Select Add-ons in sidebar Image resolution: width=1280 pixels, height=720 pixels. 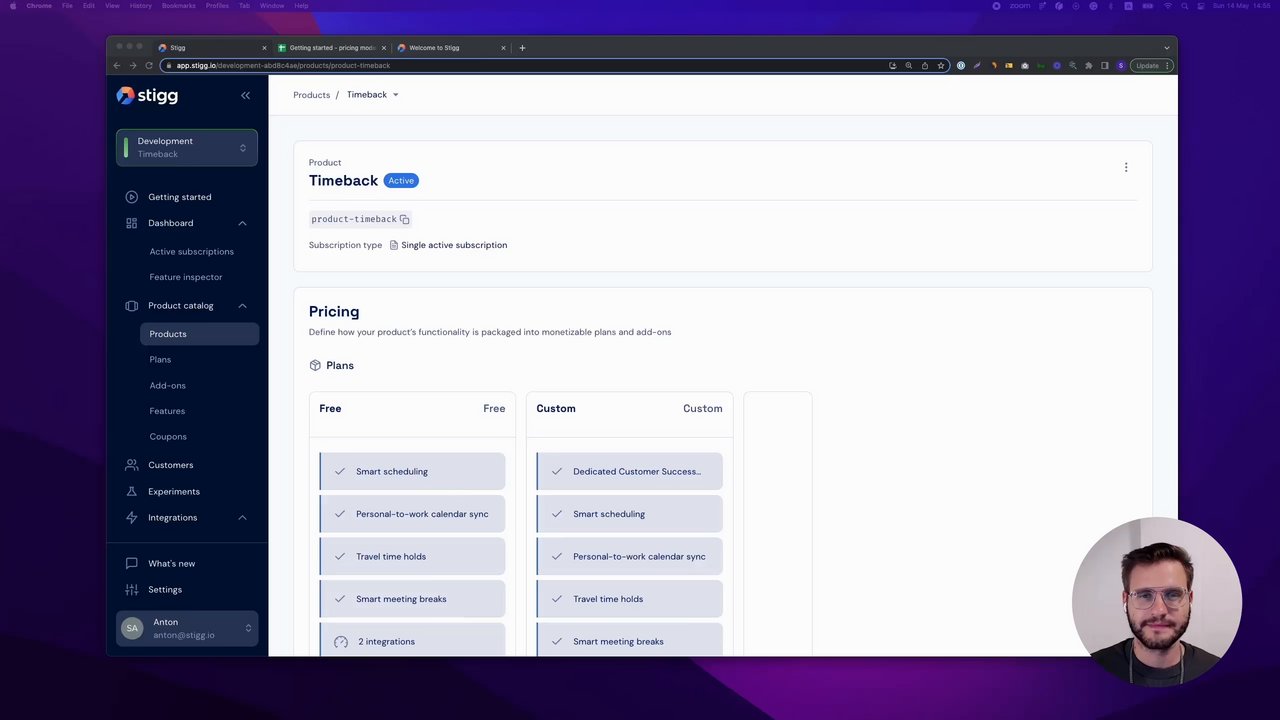click(x=167, y=385)
